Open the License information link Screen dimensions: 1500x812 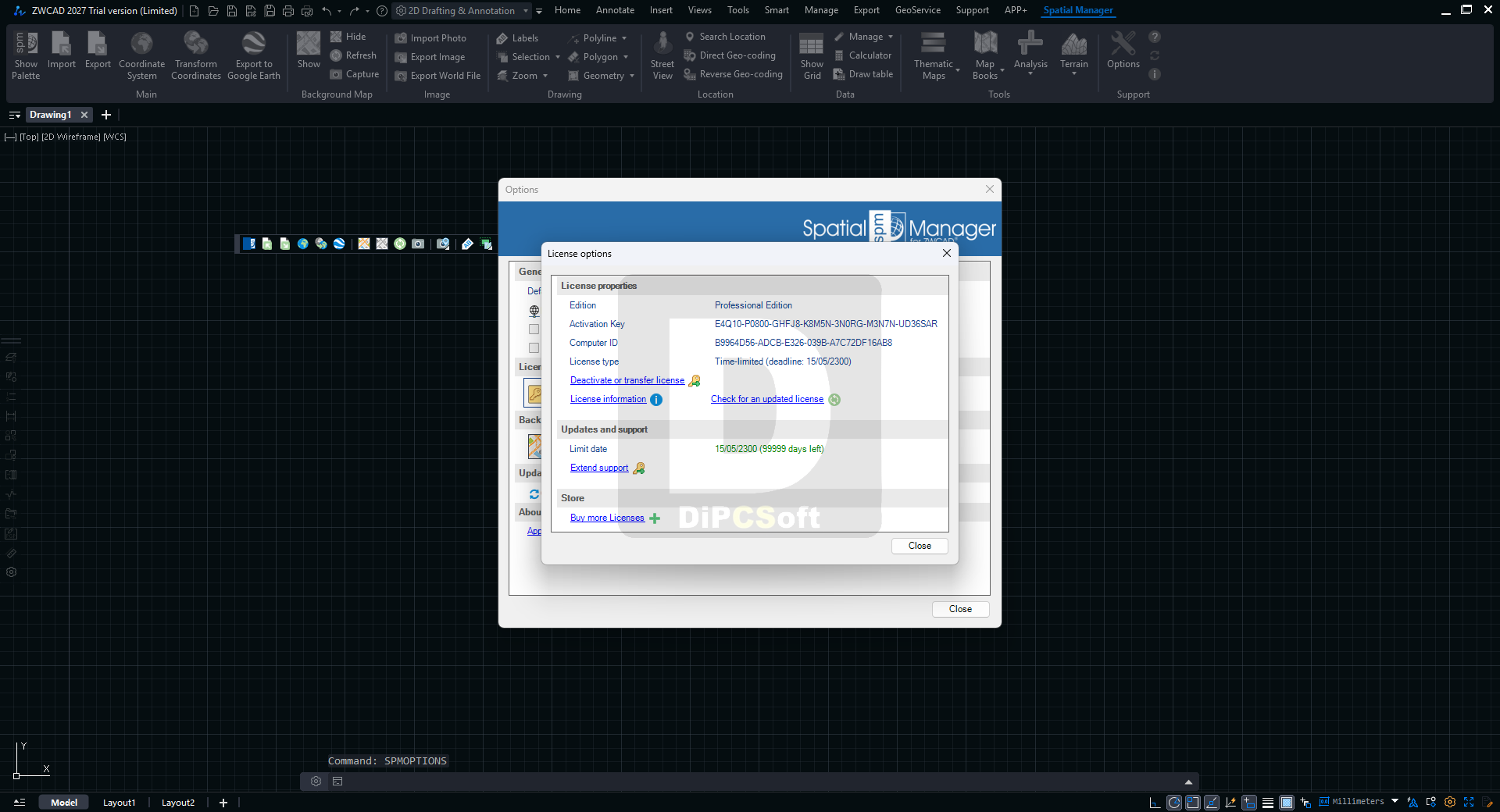click(x=608, y=399)
